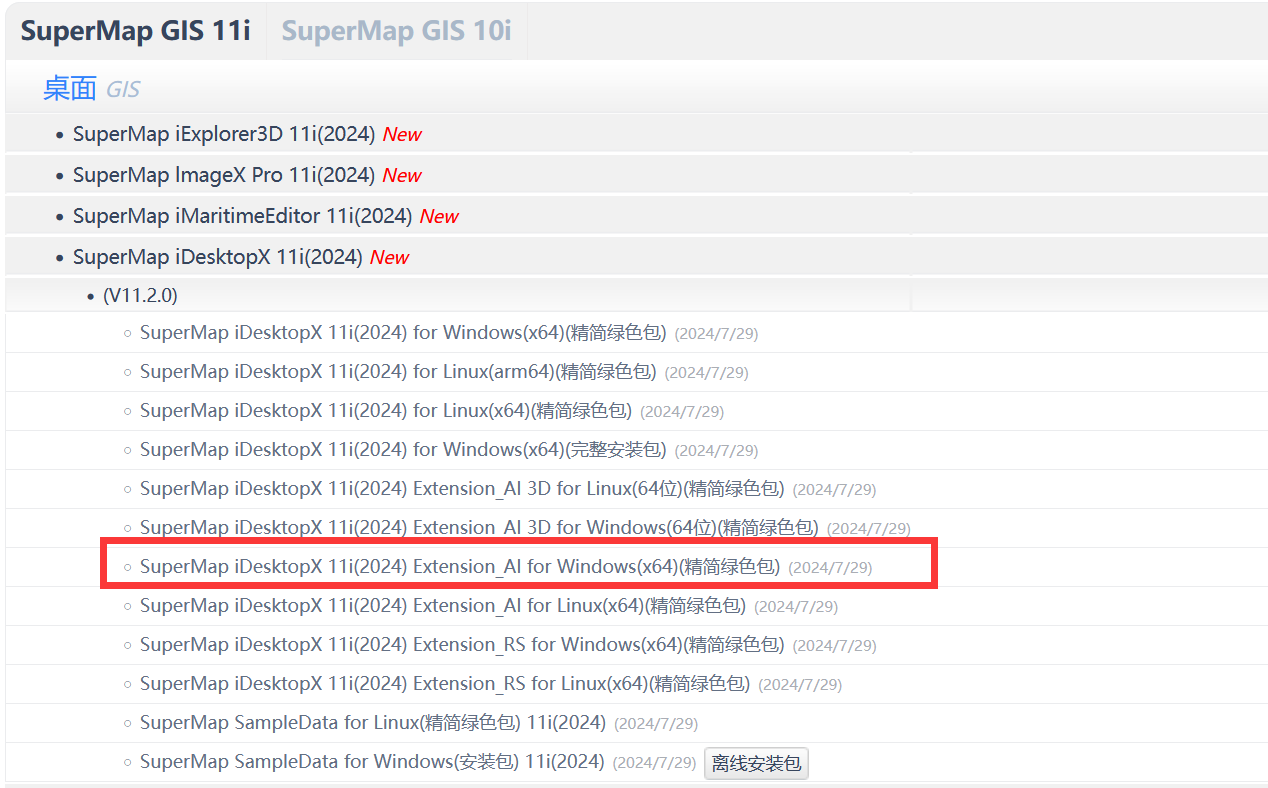
Task: Open the 桌面 GIS section heading
Action: (91, 89)
